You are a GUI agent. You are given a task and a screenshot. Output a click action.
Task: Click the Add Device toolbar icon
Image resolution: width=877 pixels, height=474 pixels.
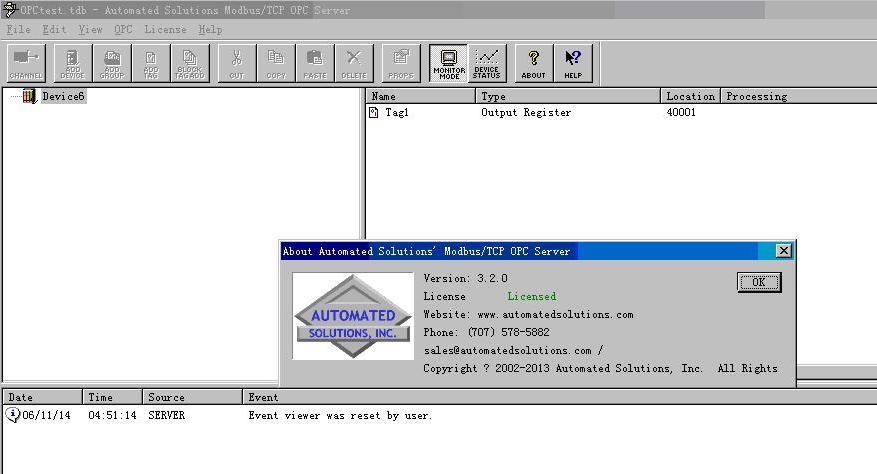(x=73, y=63)
